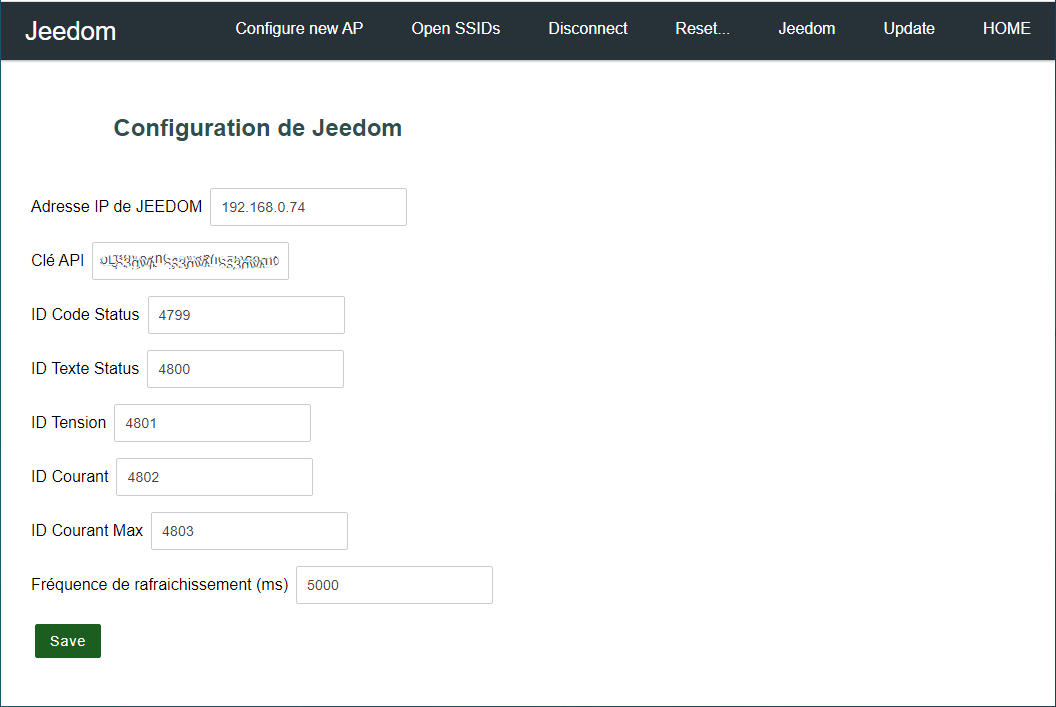Click the green Save button
The height and width of the screenshot is (707, 1056).
[x=68, y=641]
